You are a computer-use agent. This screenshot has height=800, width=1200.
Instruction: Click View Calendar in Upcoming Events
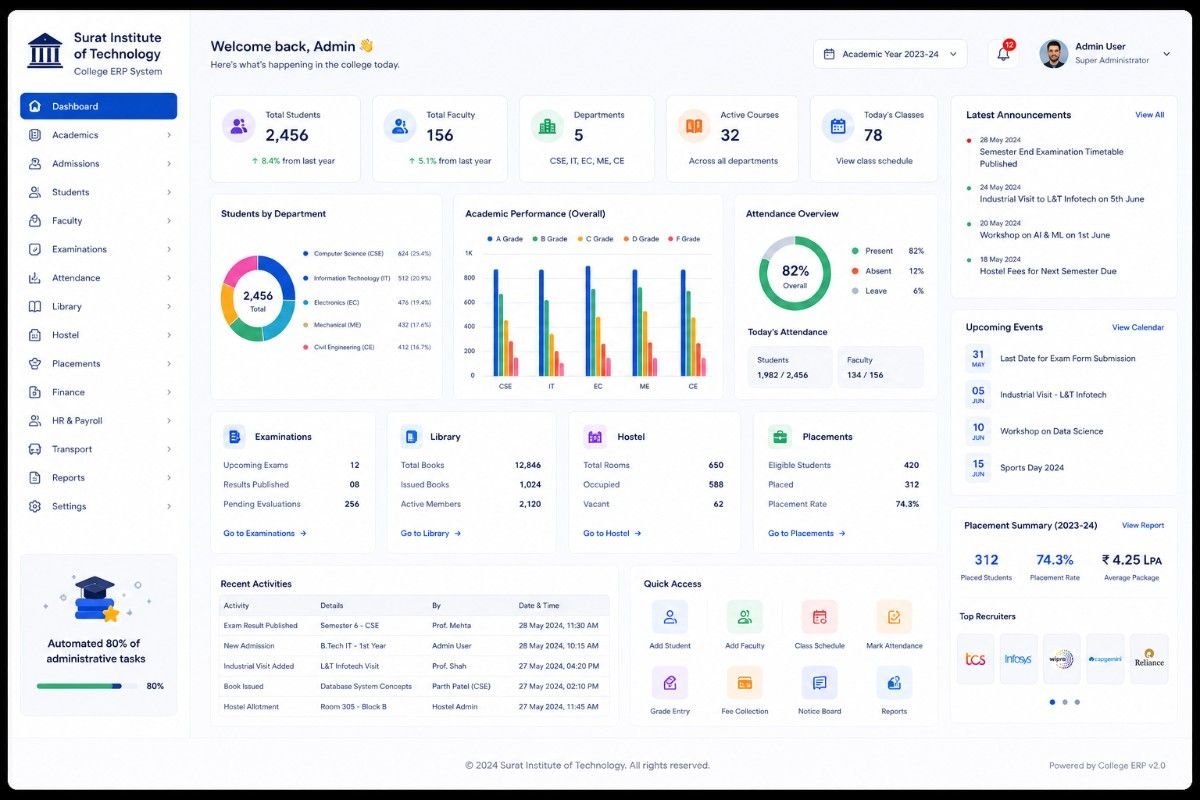1138,327
